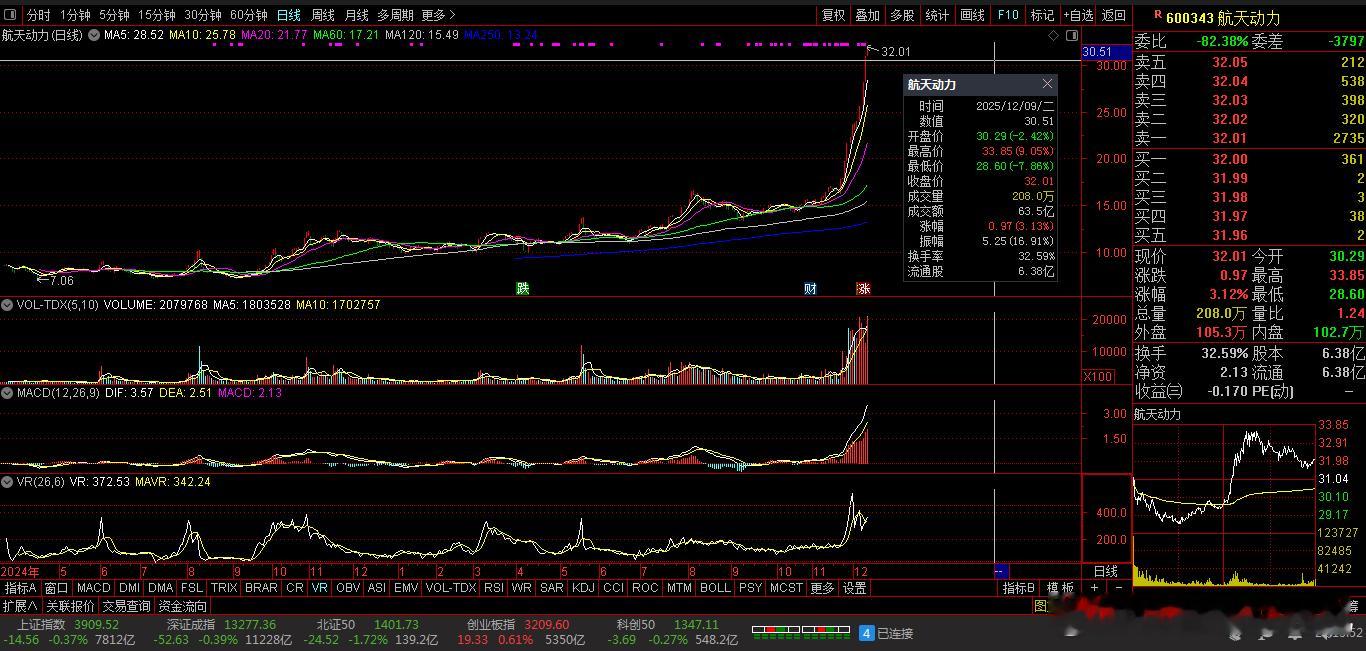Close the 航天动力 data tooltip window
Image resolution: width=1366 pixels, height=651 pixels.
point(1047,84)
